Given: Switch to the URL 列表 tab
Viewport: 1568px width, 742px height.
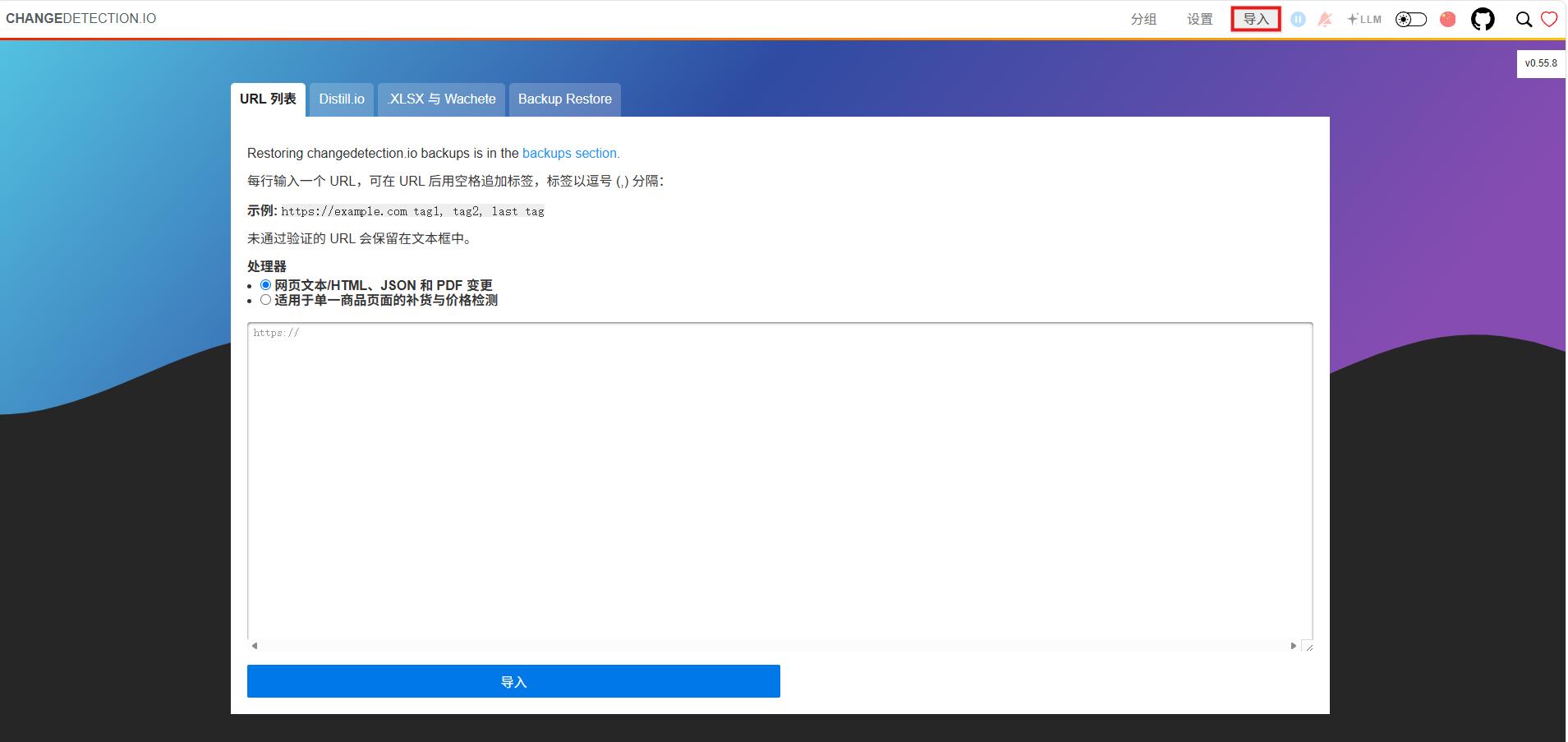Looking at the screenshot, I should pos(268,99).
